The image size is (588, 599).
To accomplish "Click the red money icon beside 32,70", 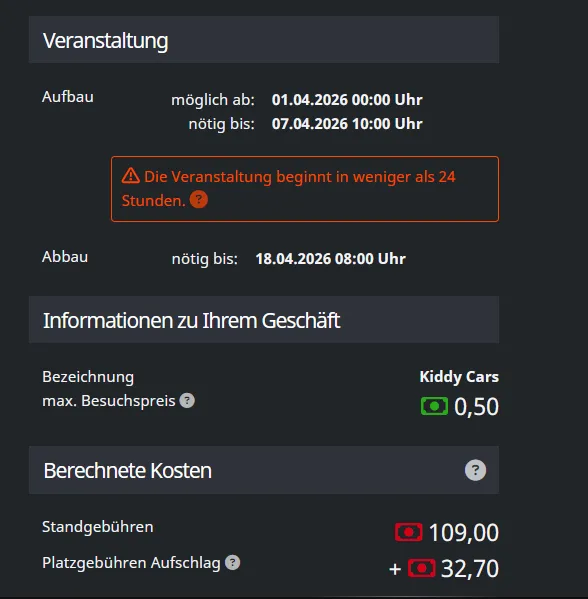I will 421,568.
